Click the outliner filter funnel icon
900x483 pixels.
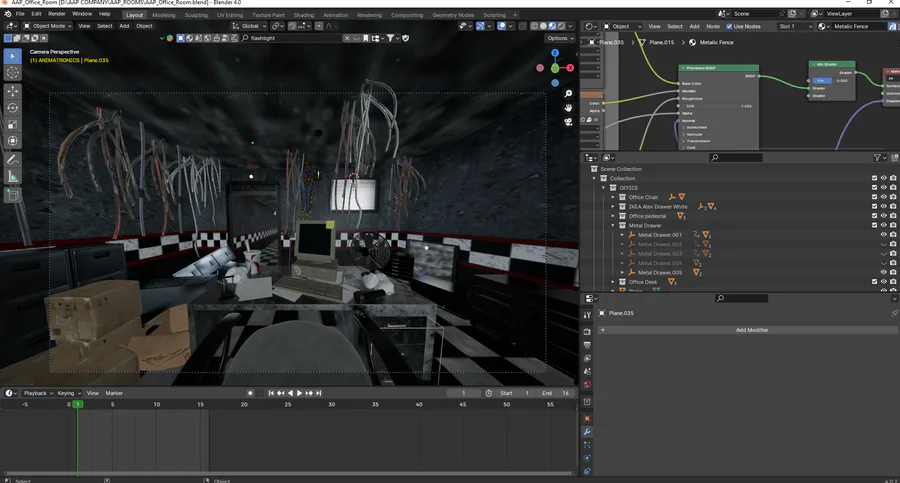click(x=877, y=157)
